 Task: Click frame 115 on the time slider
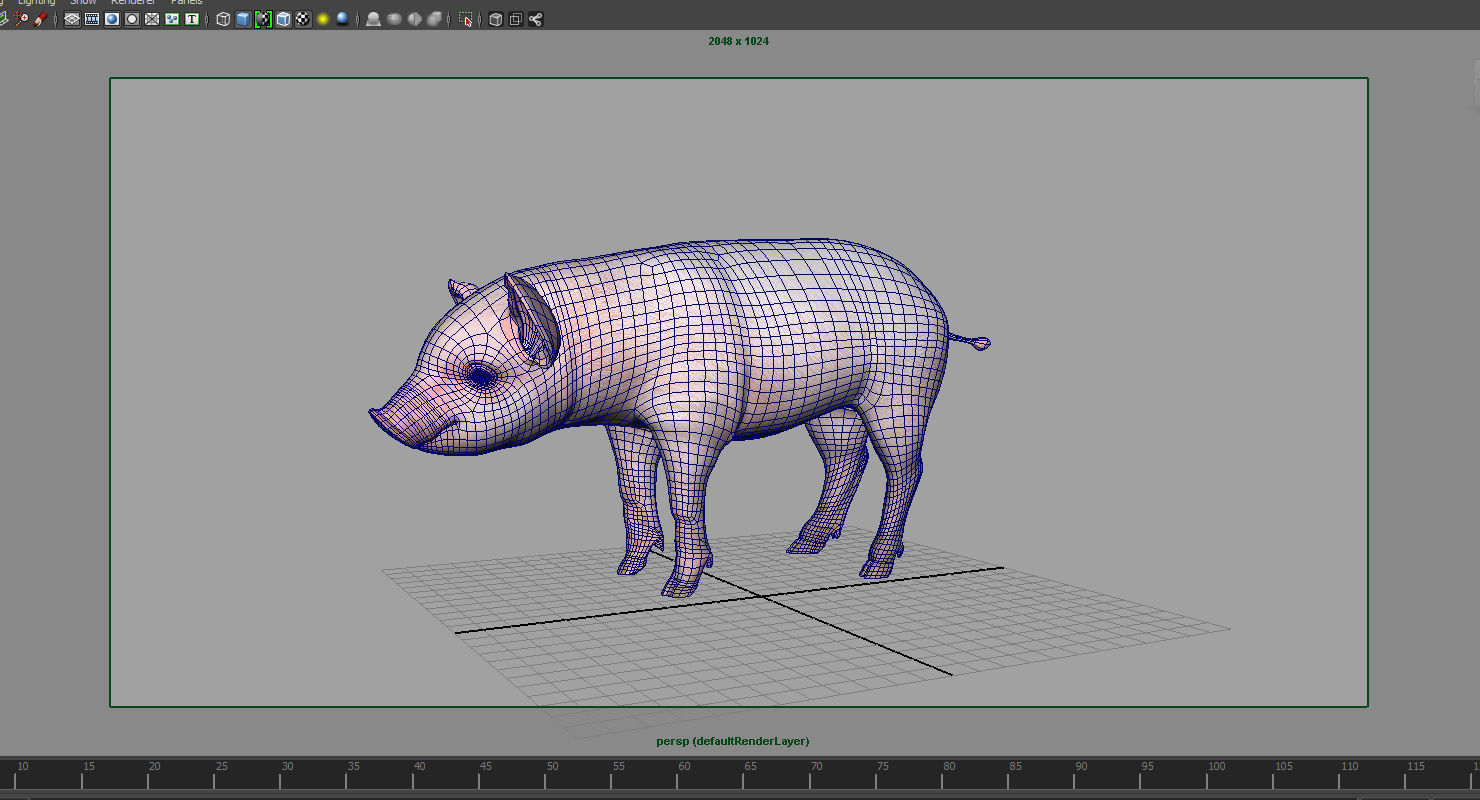1415,767
